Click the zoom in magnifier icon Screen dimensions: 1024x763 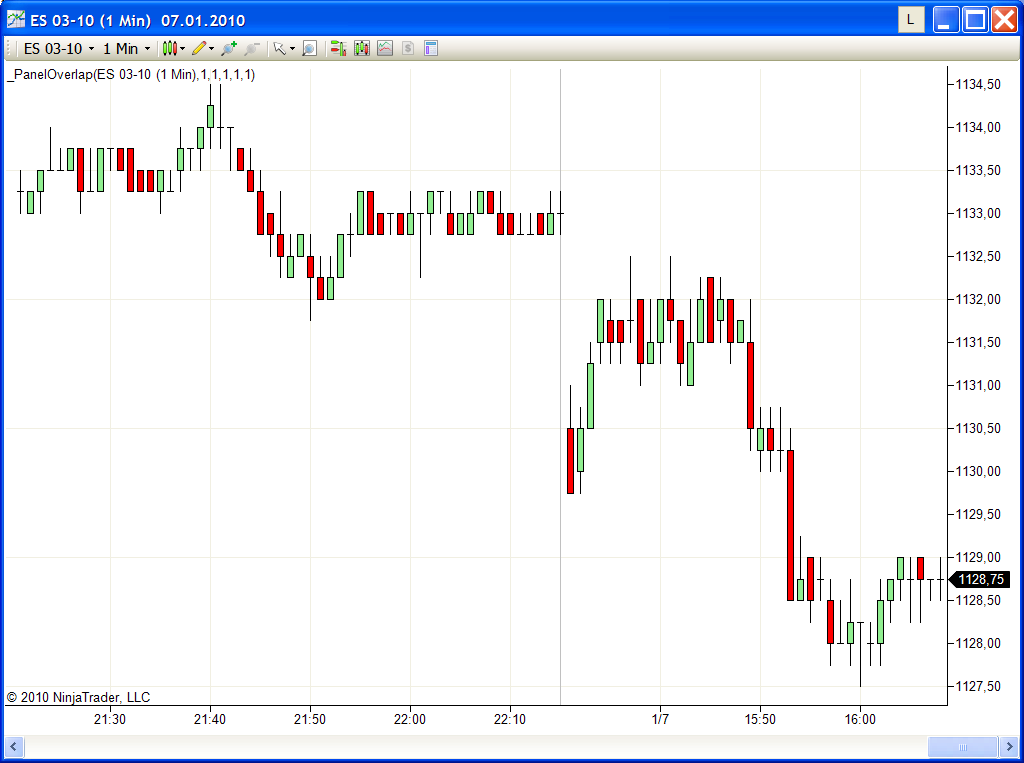(229, 48)
